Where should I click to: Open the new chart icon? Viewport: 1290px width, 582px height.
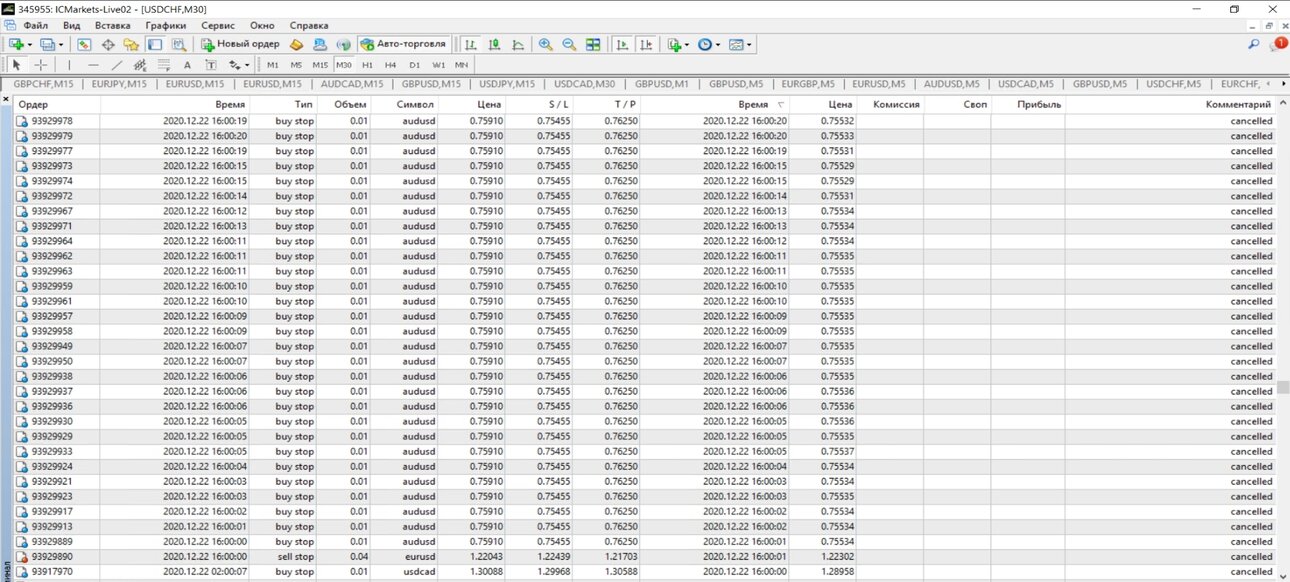coord(15,44)
